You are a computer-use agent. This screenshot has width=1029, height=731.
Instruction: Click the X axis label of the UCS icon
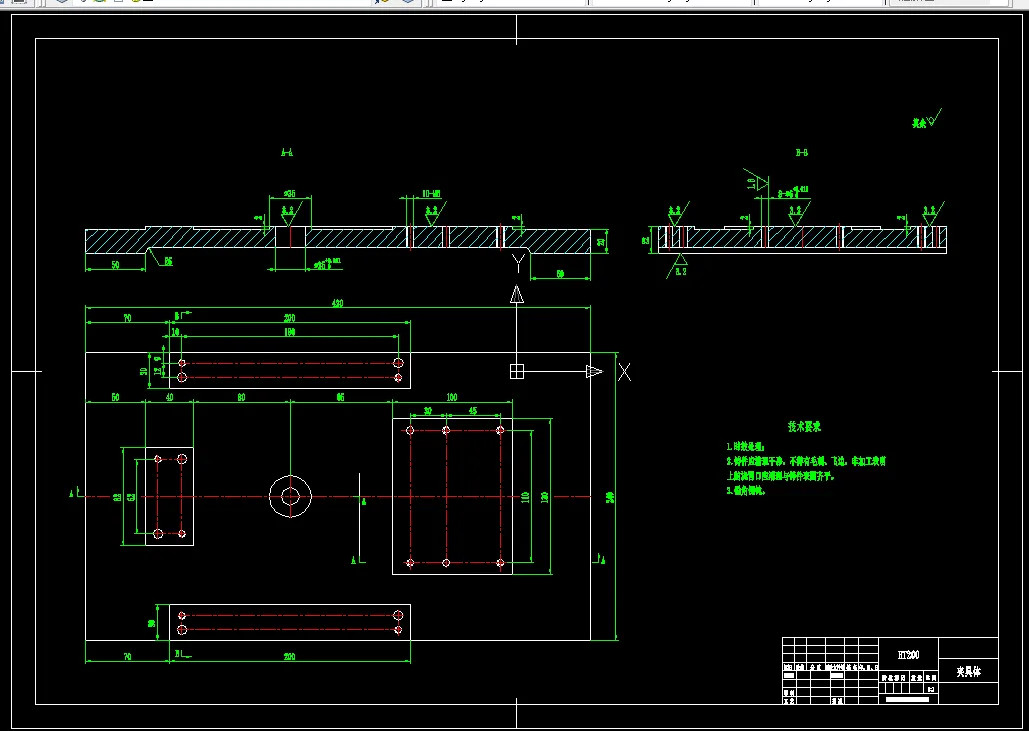click(624, 372)
